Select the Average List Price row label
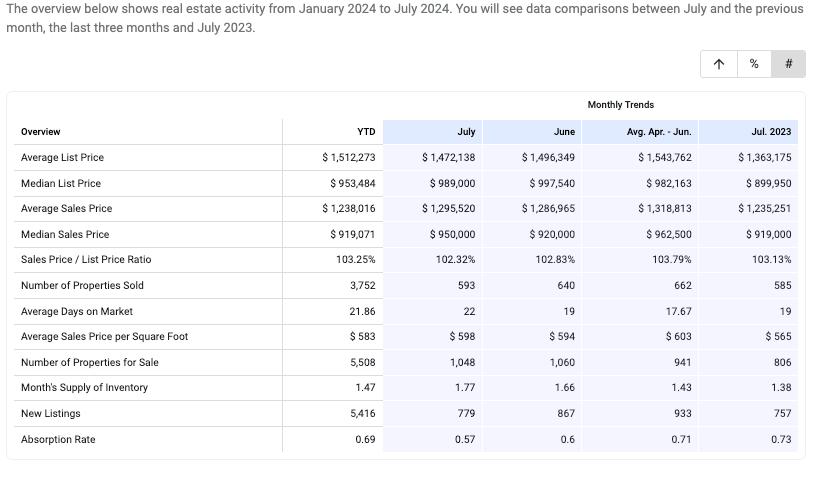 [62, 158]
